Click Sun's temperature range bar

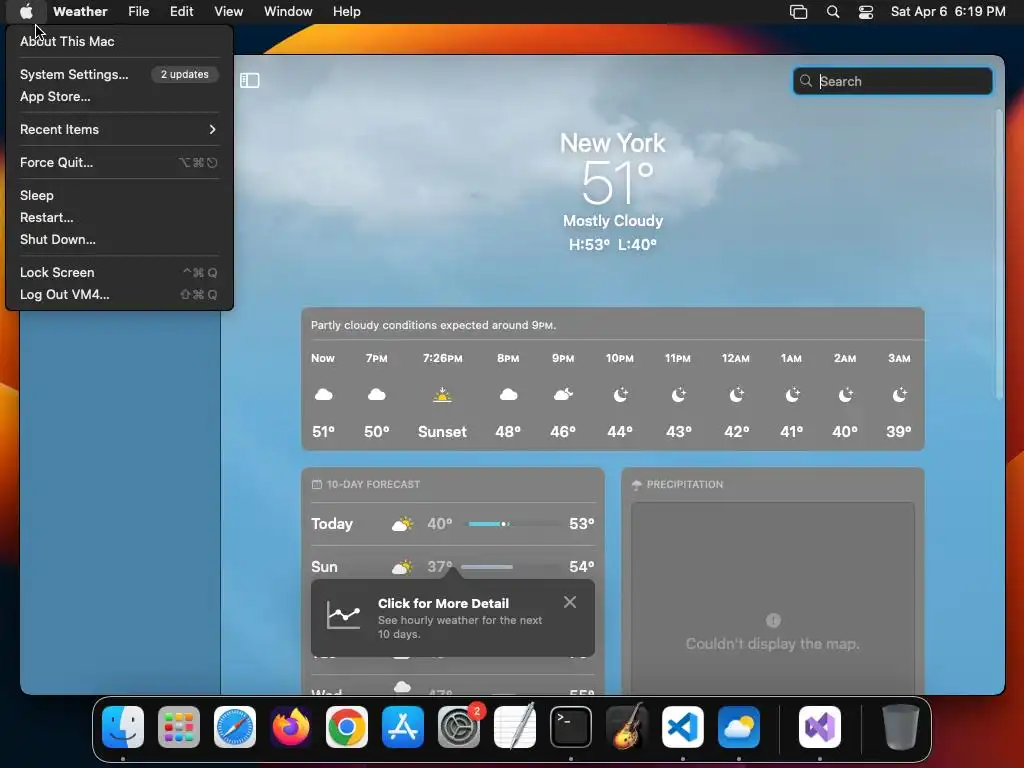[x=513, y=567]
